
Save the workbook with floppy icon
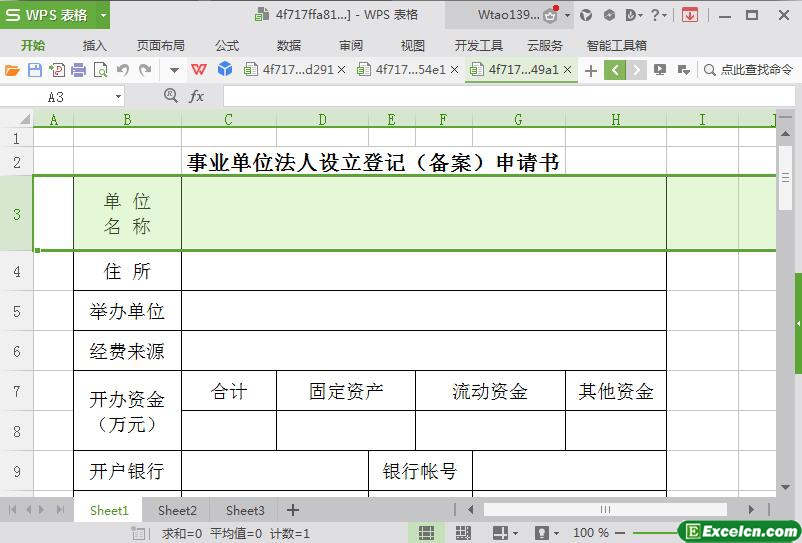tap(34, 70)
